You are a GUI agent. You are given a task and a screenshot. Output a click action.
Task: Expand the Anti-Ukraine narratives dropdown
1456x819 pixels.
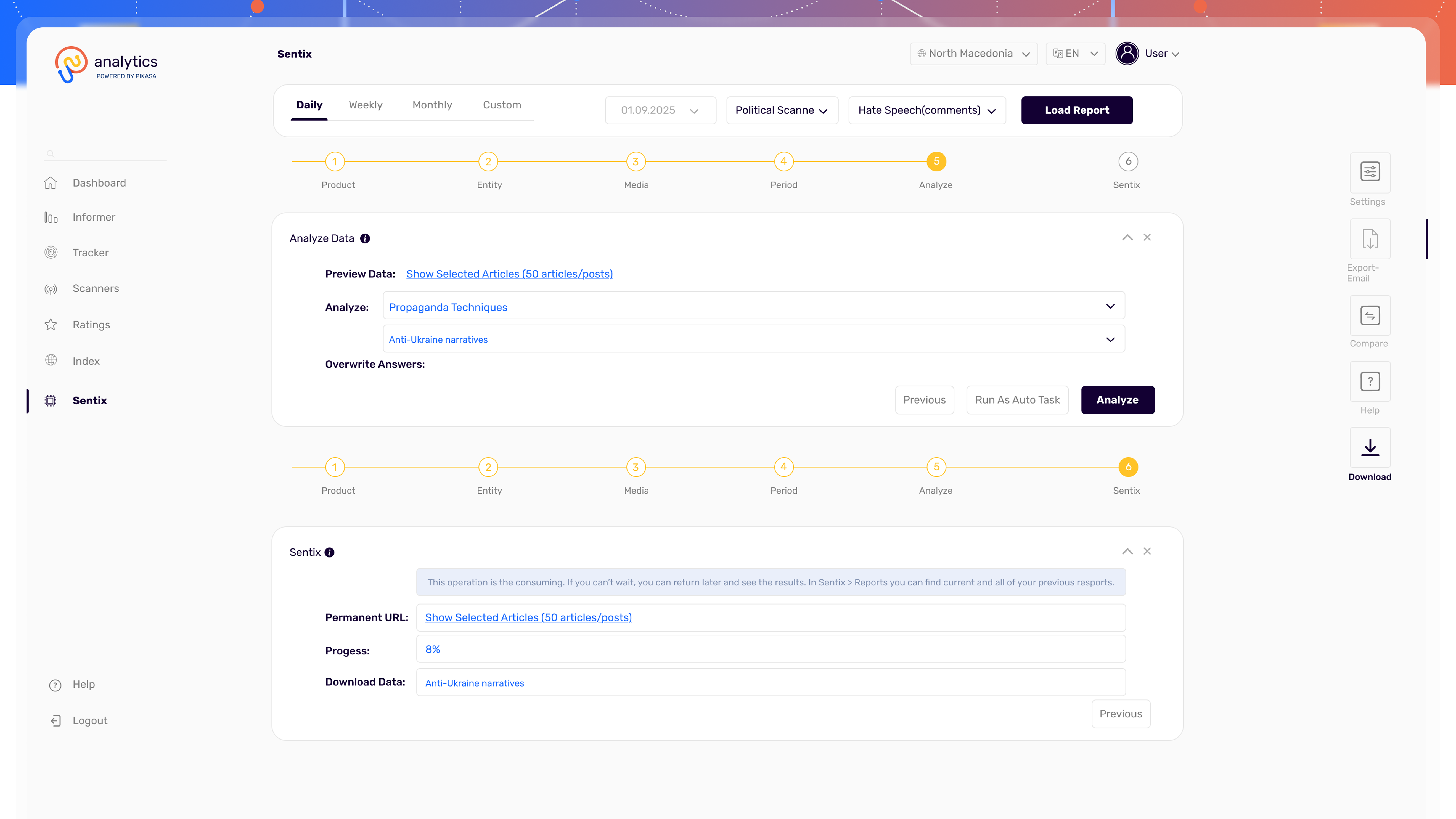pos(753,339)
